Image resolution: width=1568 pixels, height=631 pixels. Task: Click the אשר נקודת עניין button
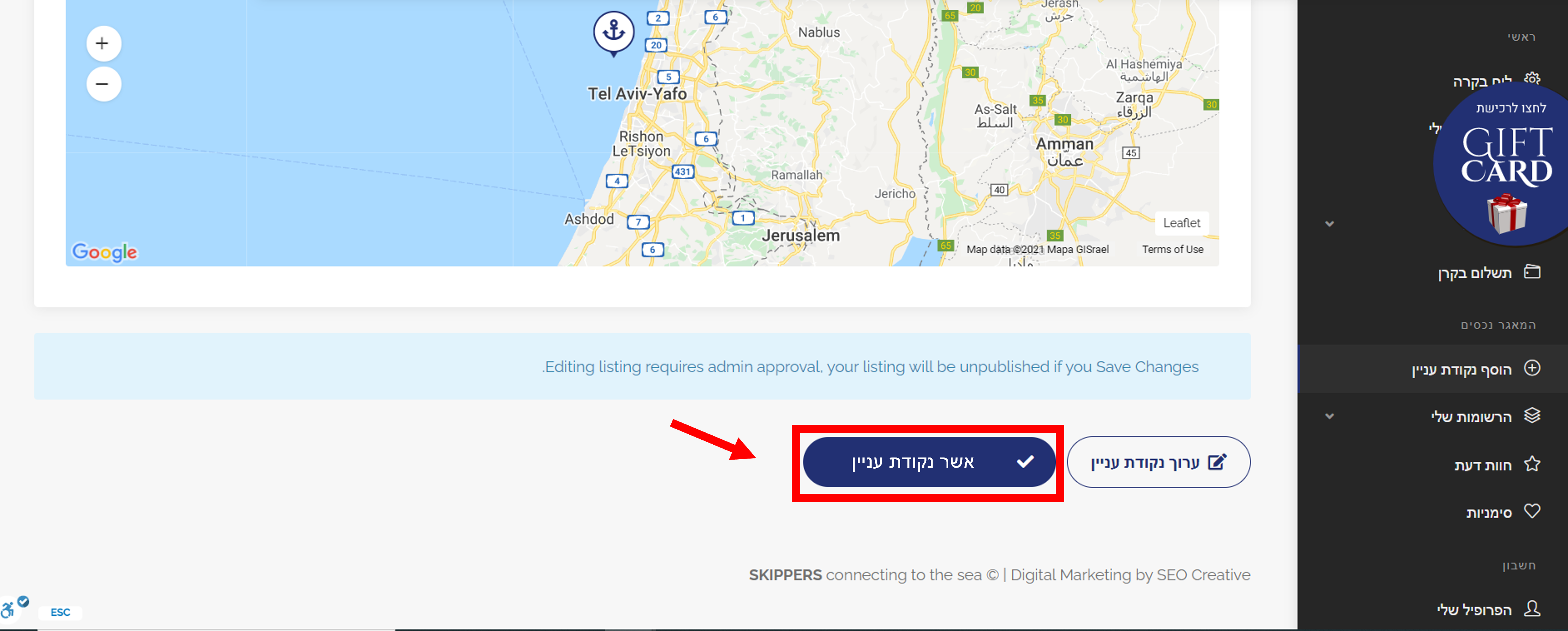[928, 462]
